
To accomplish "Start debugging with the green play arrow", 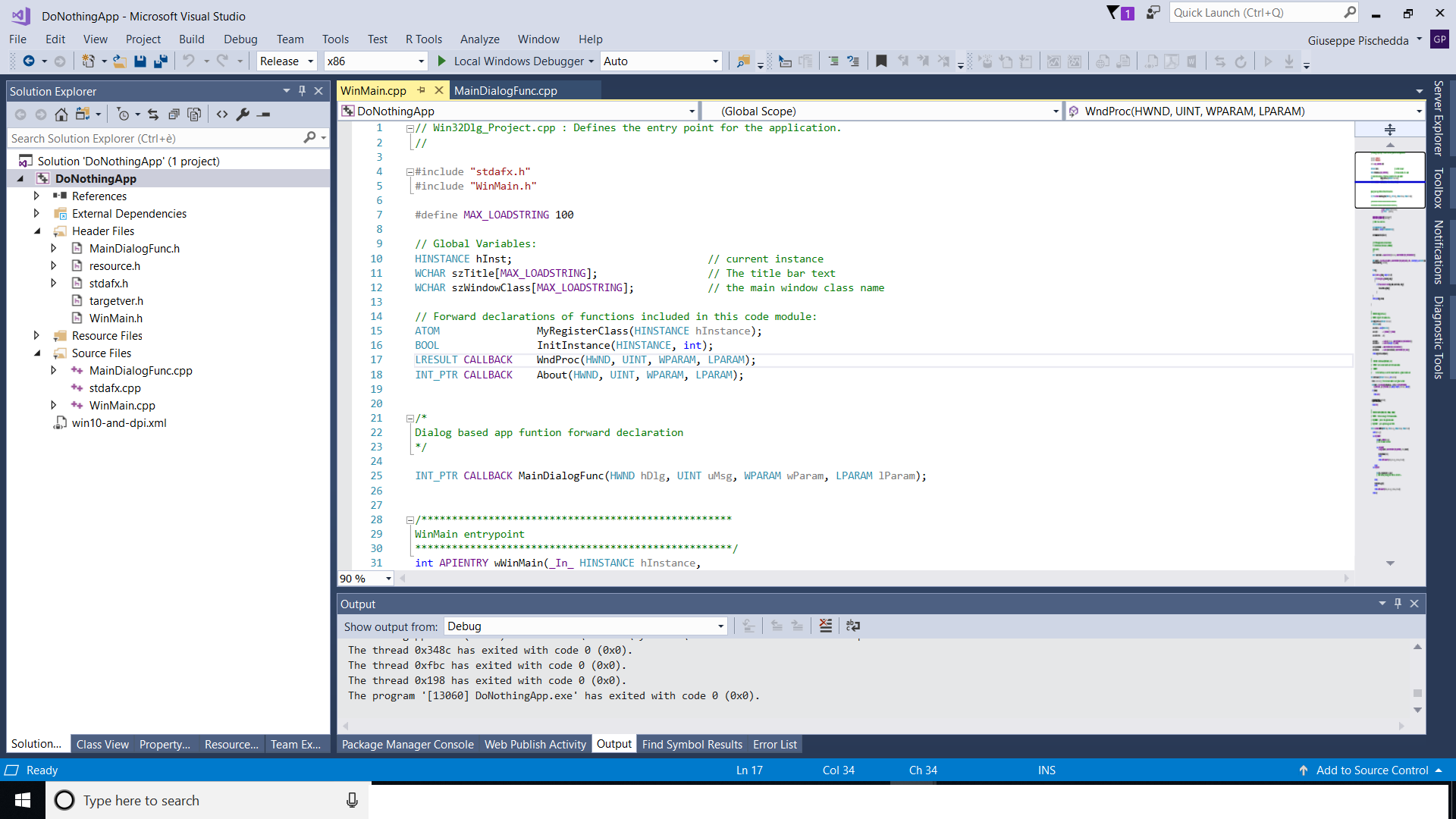I will tap(442, 61).
